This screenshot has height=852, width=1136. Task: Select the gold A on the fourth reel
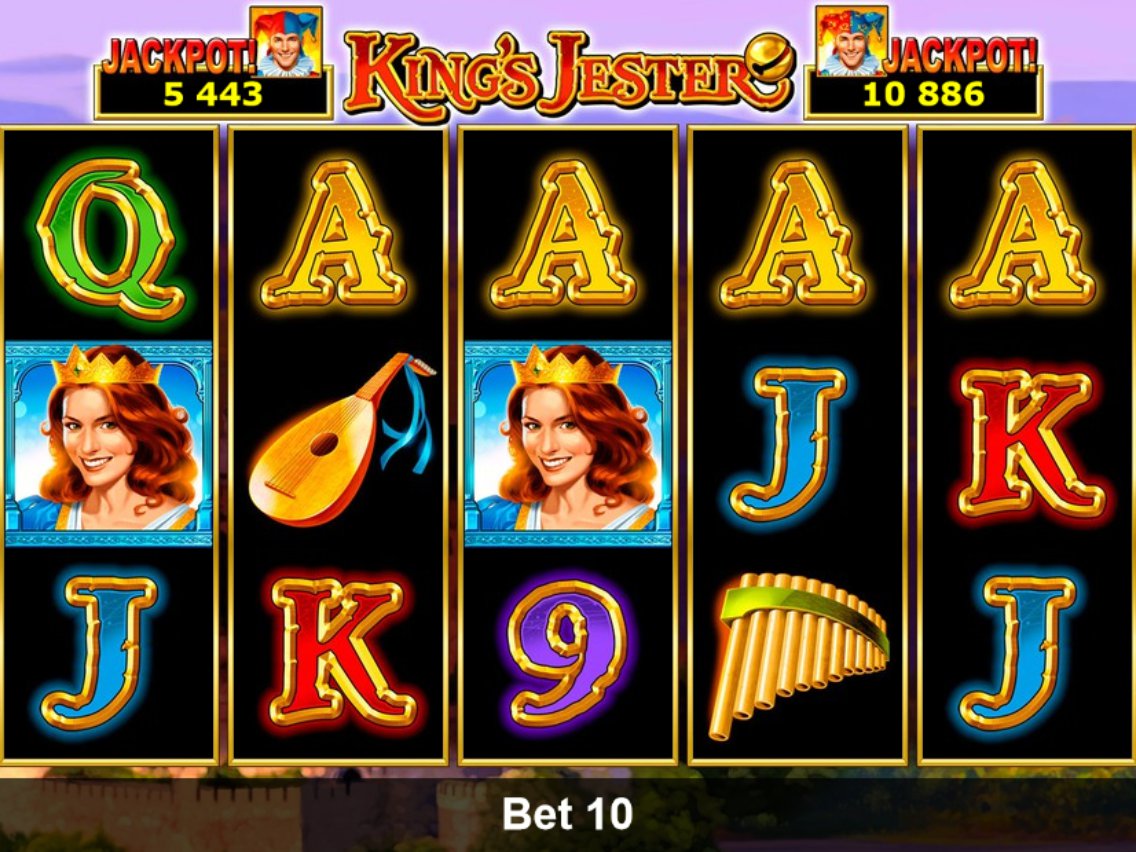point(793,234)
